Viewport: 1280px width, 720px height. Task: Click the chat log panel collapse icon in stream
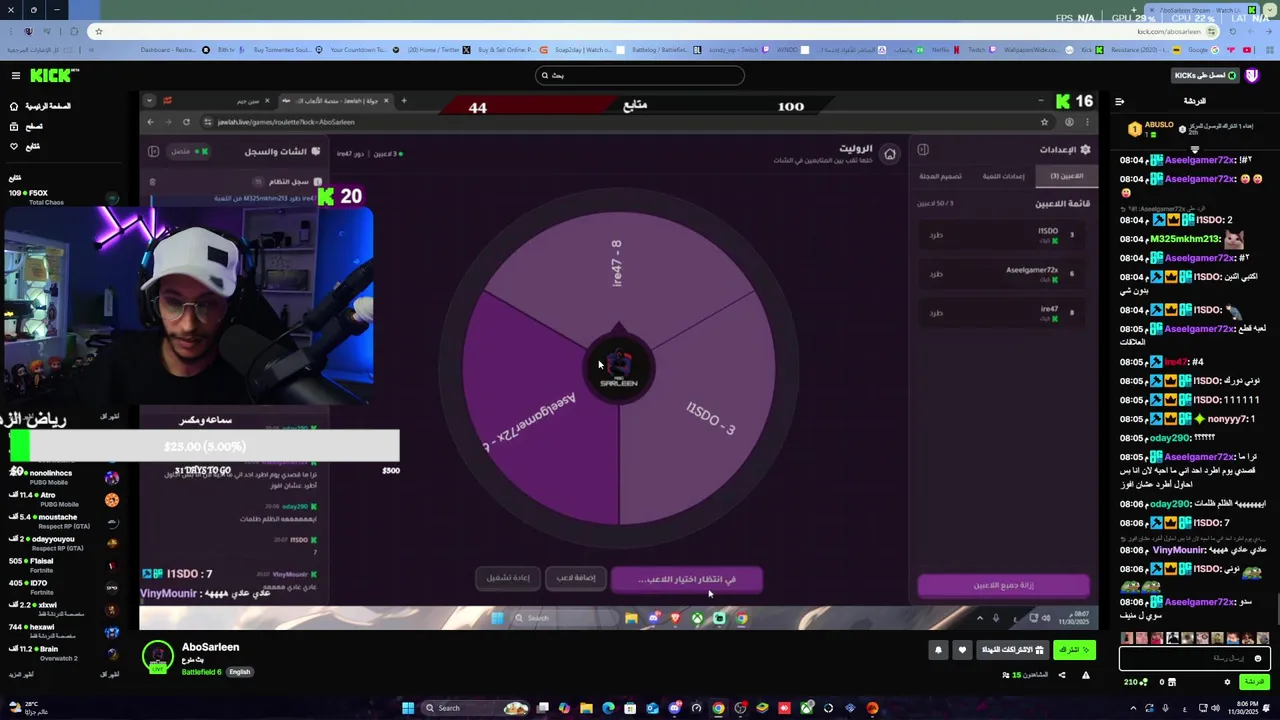(153, 151)
